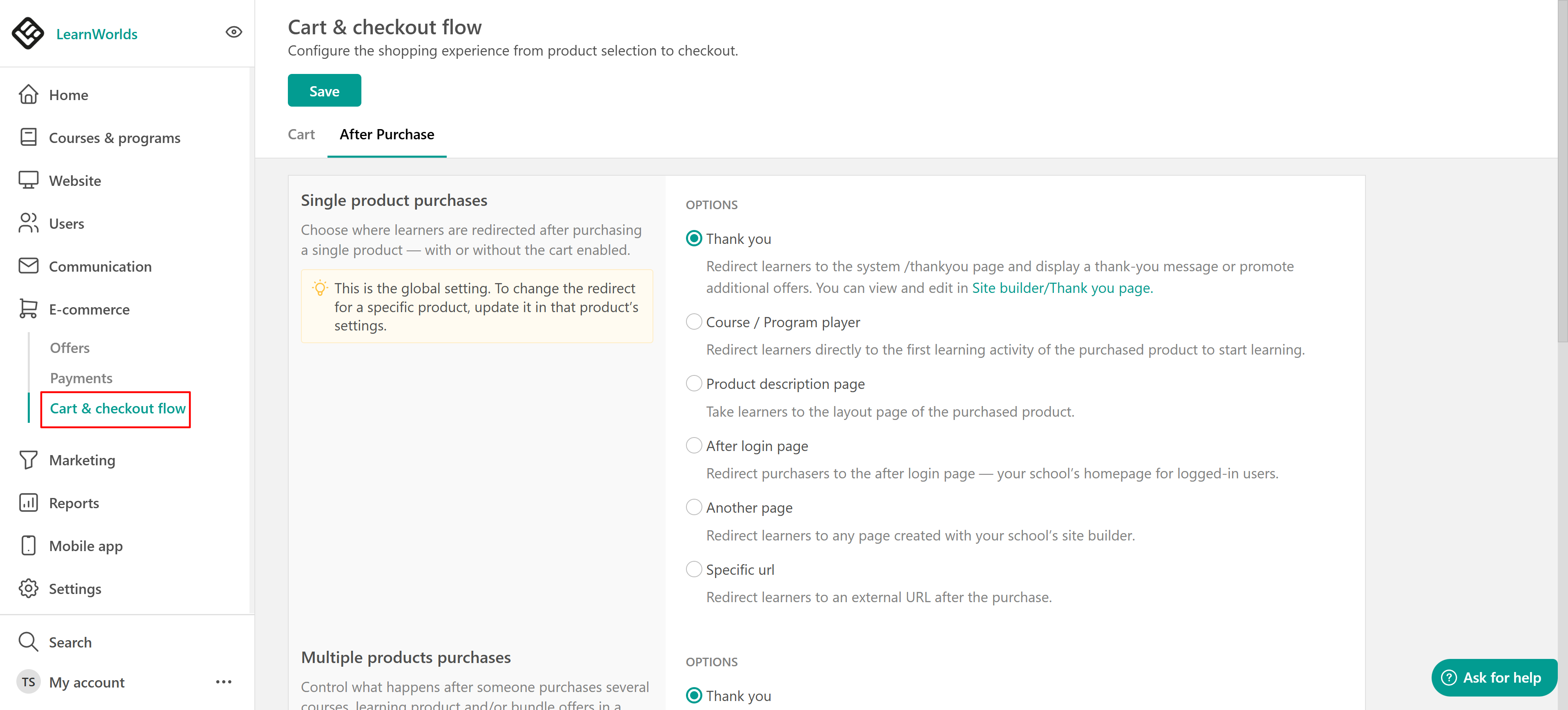Select Product description page radio option
Image resolution: width=1568 pixels, height=710 pixels.
point(693,384)
